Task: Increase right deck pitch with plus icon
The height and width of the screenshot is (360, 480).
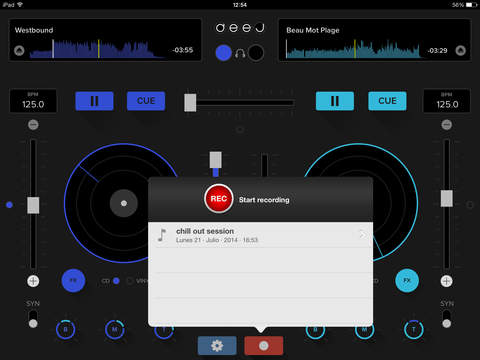Action: pos(447,281)
